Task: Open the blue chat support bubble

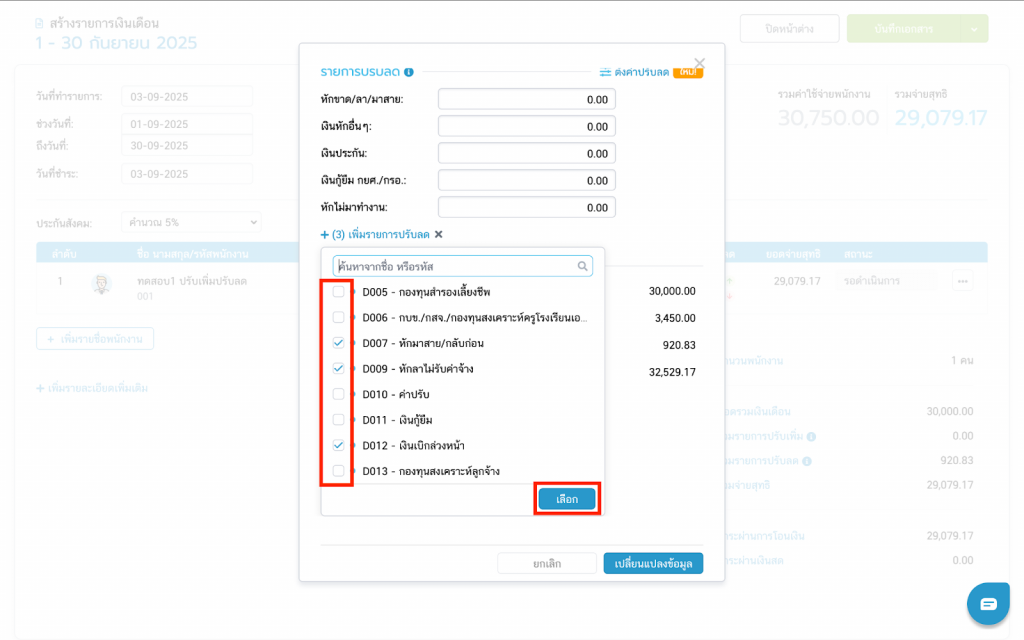Action: click(988, 604)
